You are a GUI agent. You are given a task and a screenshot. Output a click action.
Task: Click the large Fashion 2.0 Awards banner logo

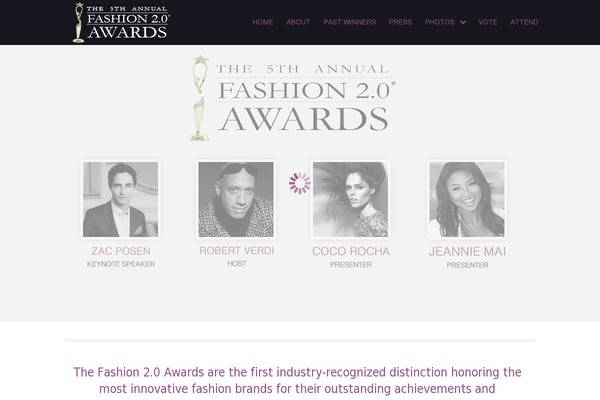click(x=292, y=98)
